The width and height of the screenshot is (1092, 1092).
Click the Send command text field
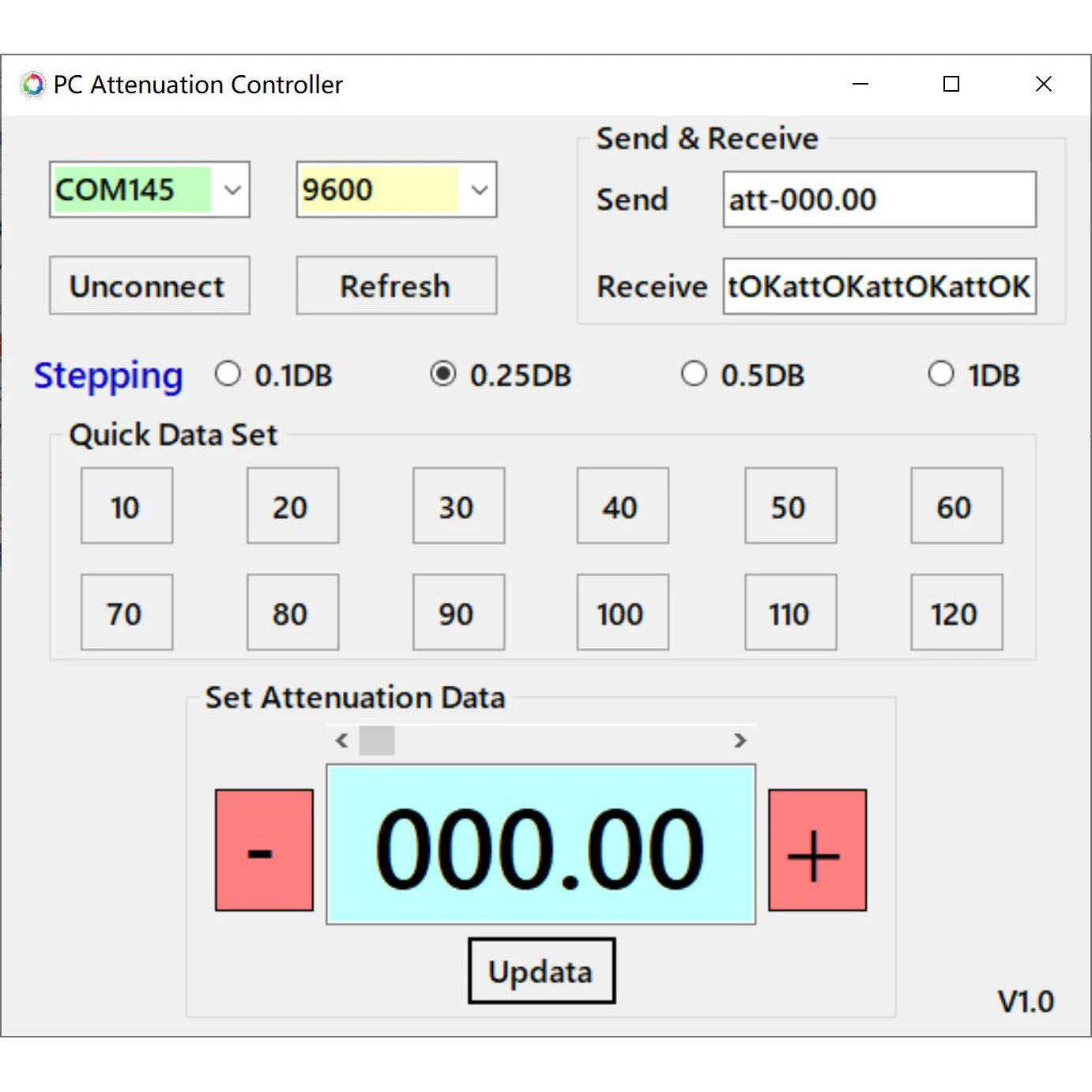coord(879,199)
